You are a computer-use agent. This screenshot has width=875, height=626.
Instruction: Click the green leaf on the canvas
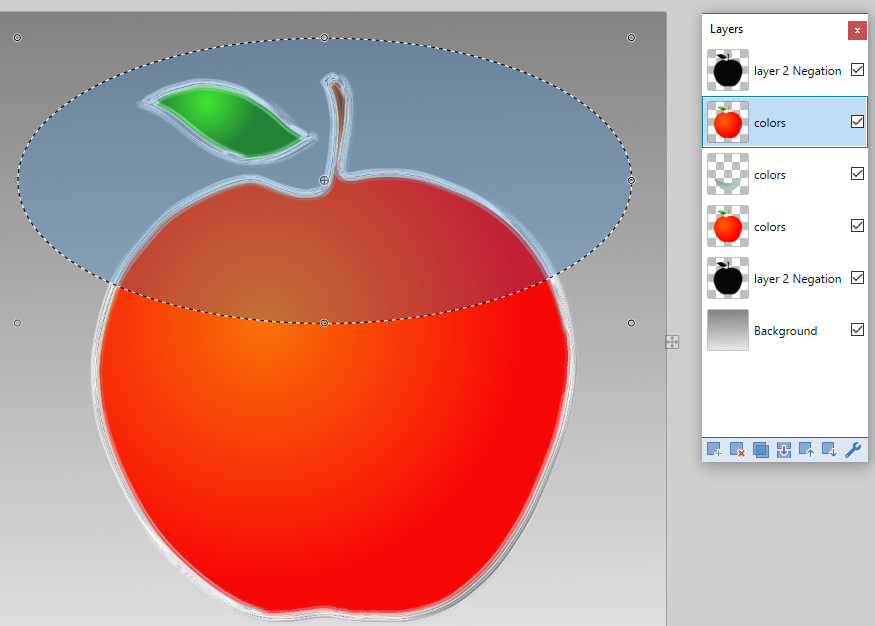point(229,120)
